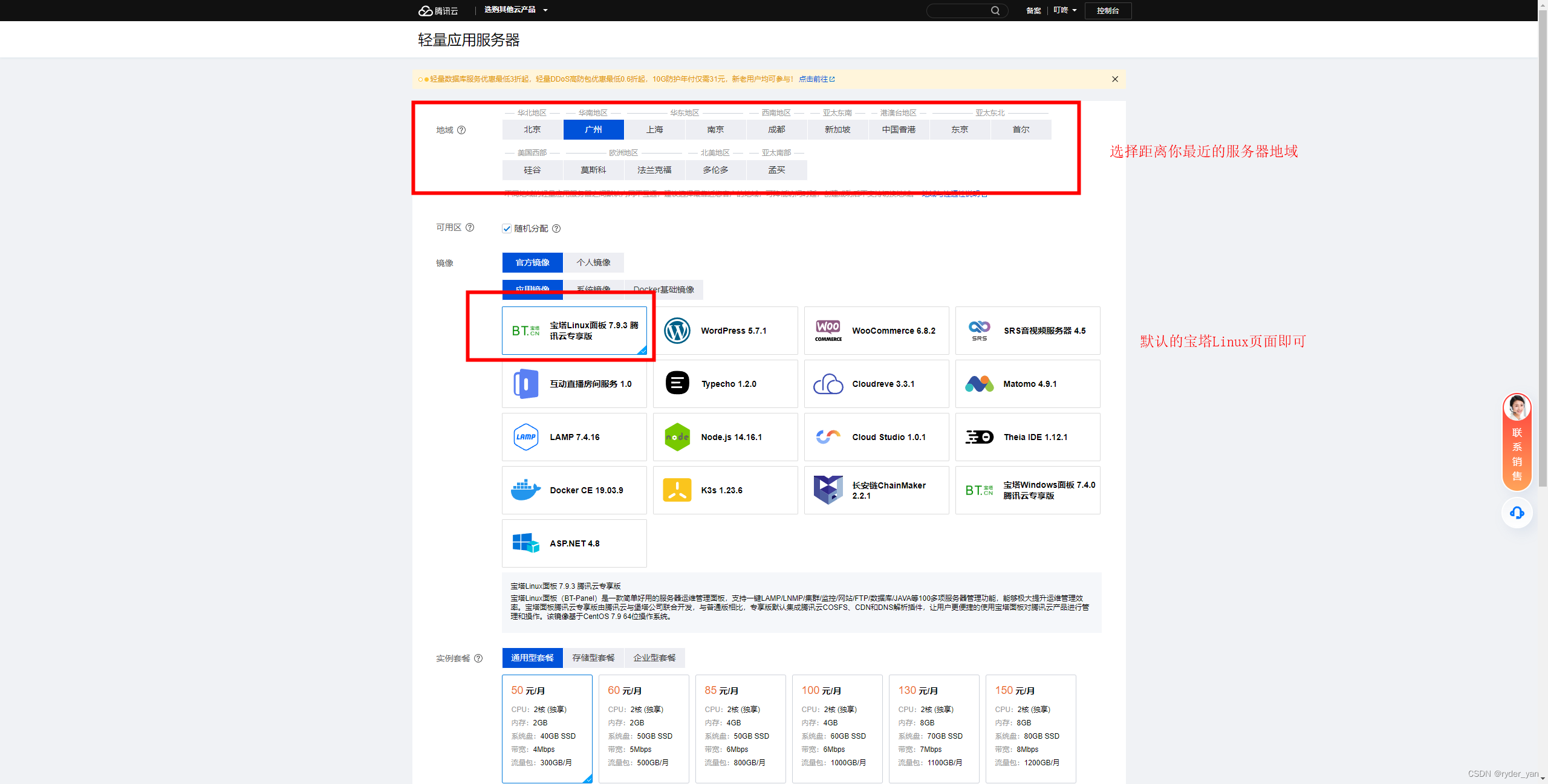The height and width of the screenshot is (784, 1548).
Task: Choose the WordPress 5.7.1 logo
Action: [x=677, y=331]
